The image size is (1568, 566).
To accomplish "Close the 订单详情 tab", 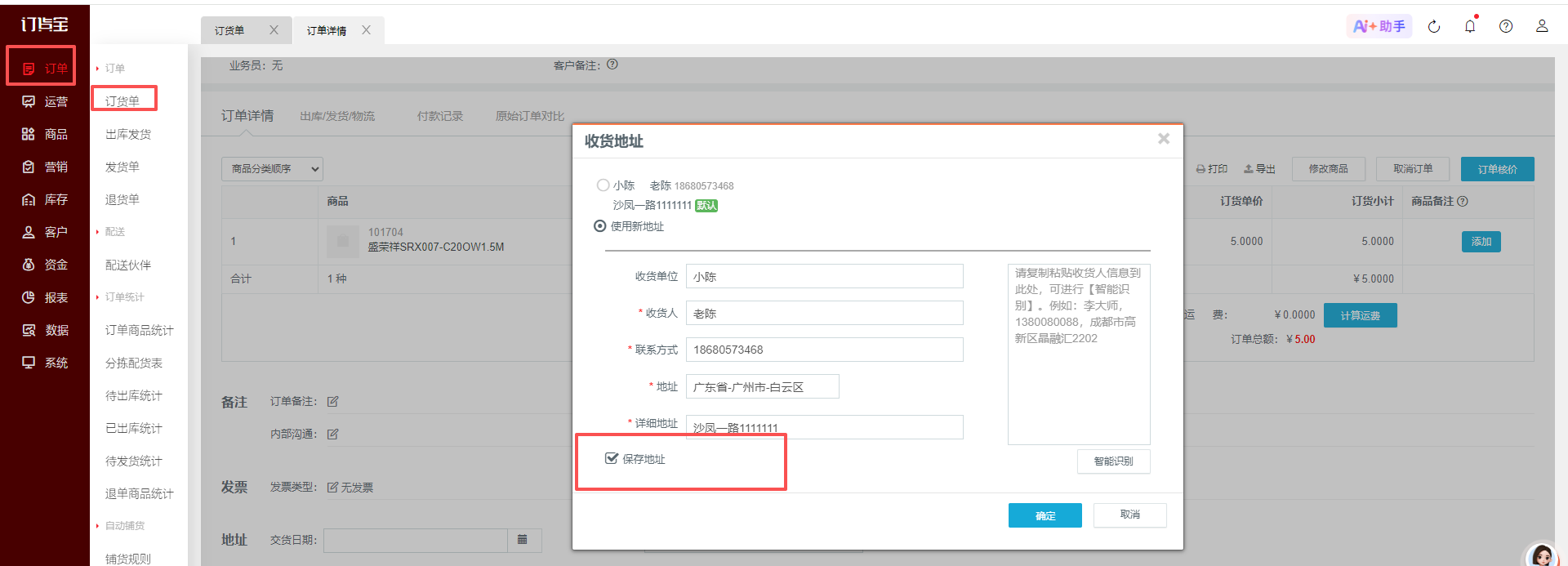I will (x=366, y=30).
